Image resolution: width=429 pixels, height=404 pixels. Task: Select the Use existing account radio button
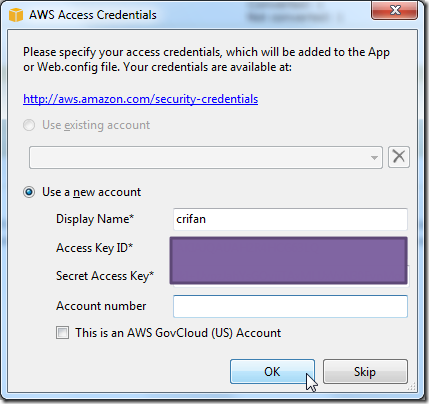click(x=29, y=125)
